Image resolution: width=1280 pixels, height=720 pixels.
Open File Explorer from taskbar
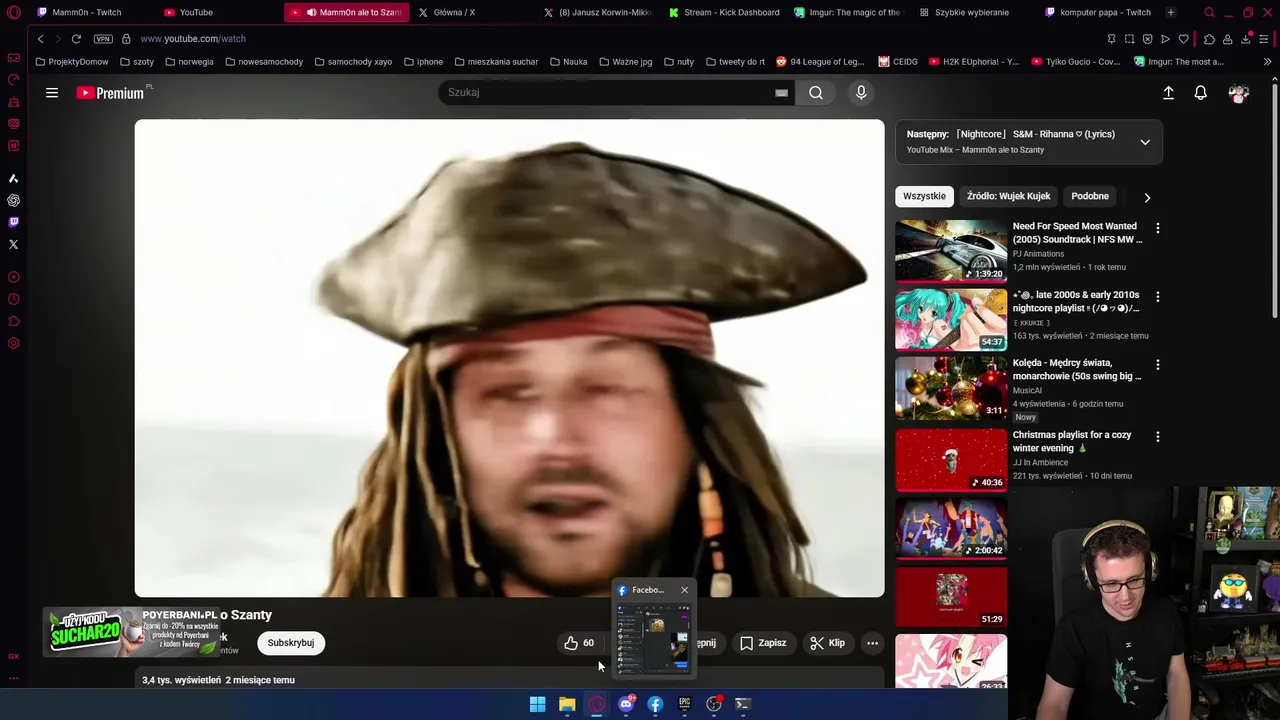pos(567,704)
